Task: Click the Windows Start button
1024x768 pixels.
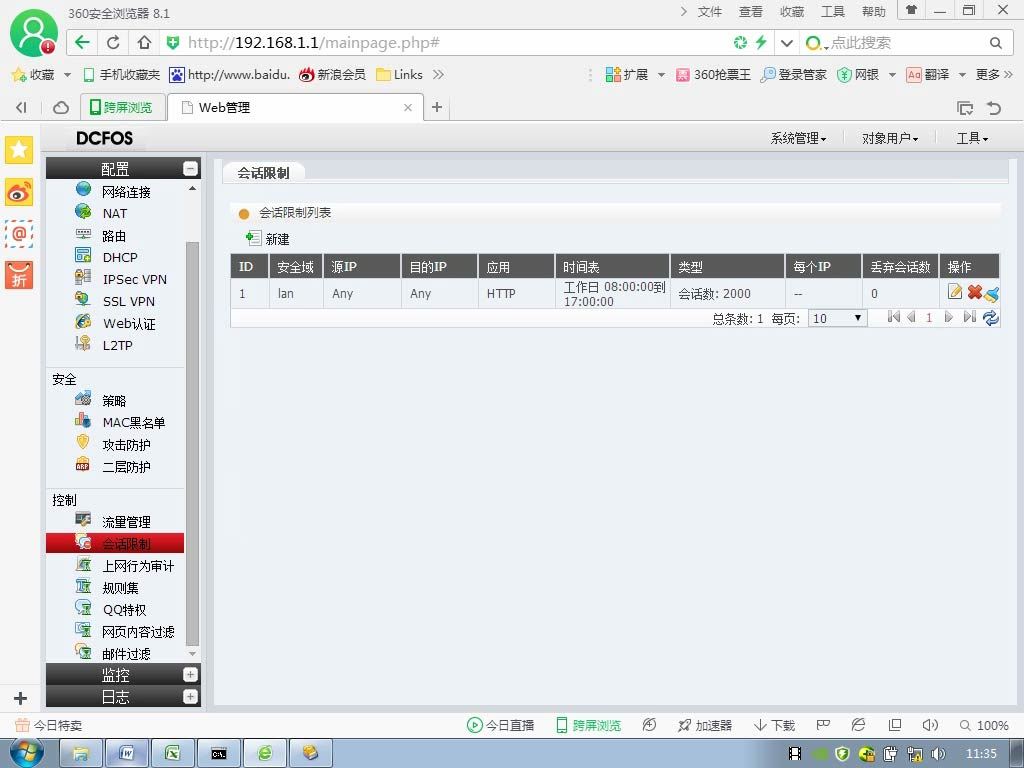Action: pos(27,753)
